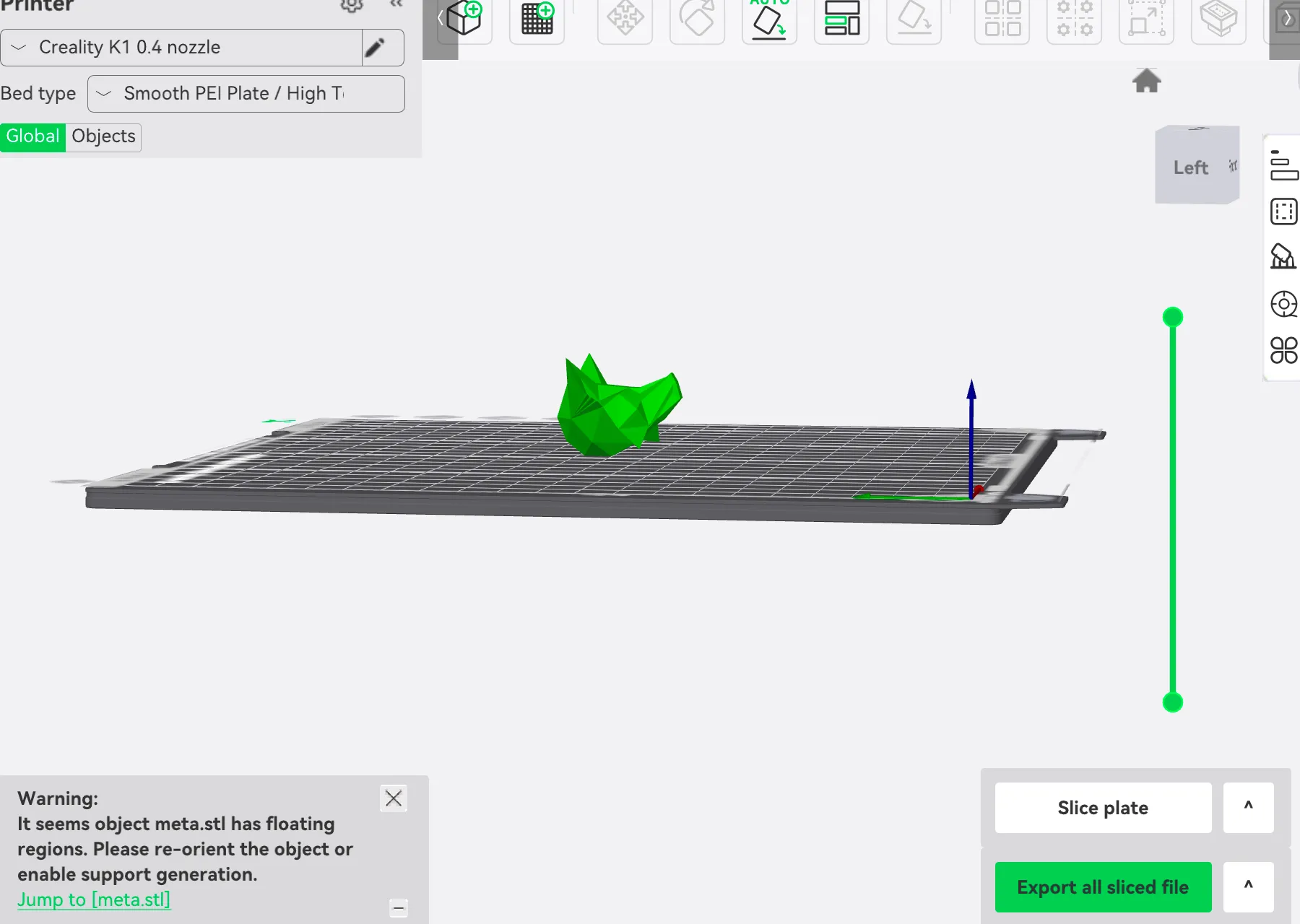Click the Arrange all objects icon
Screen dimensions: 1300x924
[x=841, y=19]
